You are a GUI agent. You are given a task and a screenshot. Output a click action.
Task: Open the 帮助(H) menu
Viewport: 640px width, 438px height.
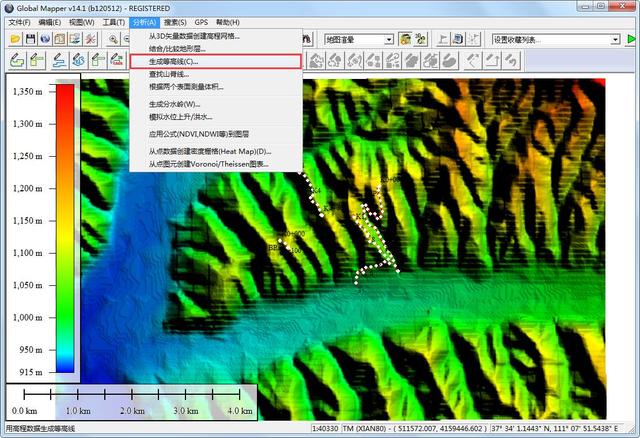click(227, 22)
